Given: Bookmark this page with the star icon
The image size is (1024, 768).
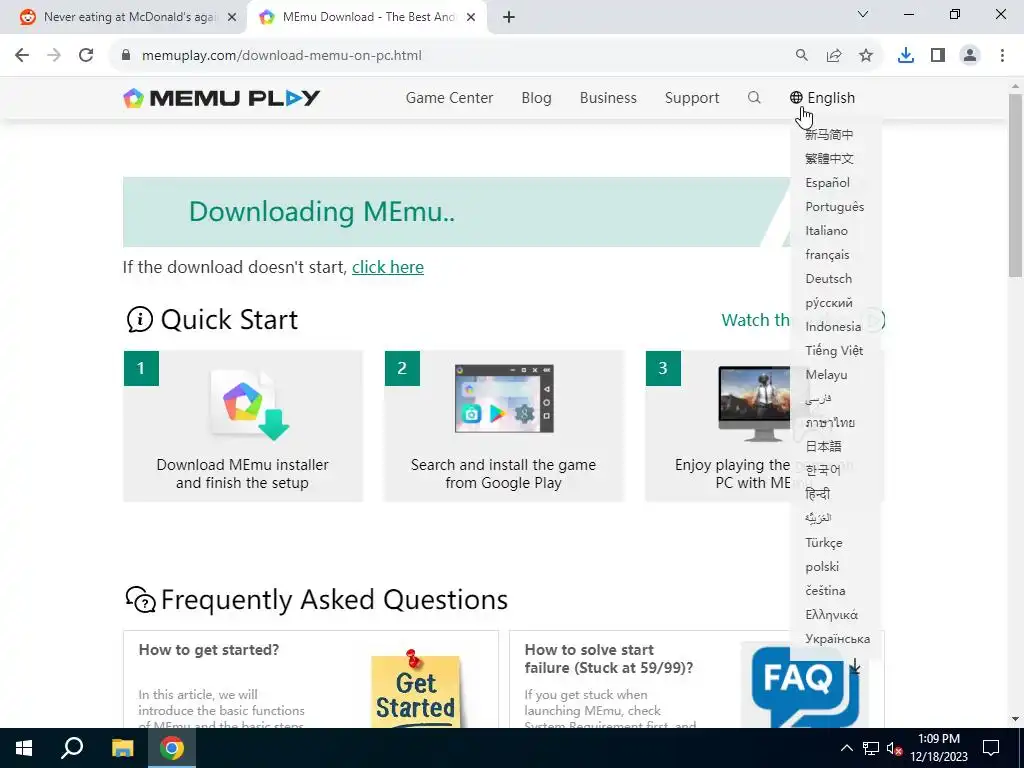Looking at the screenshot, I should point(866,56).
